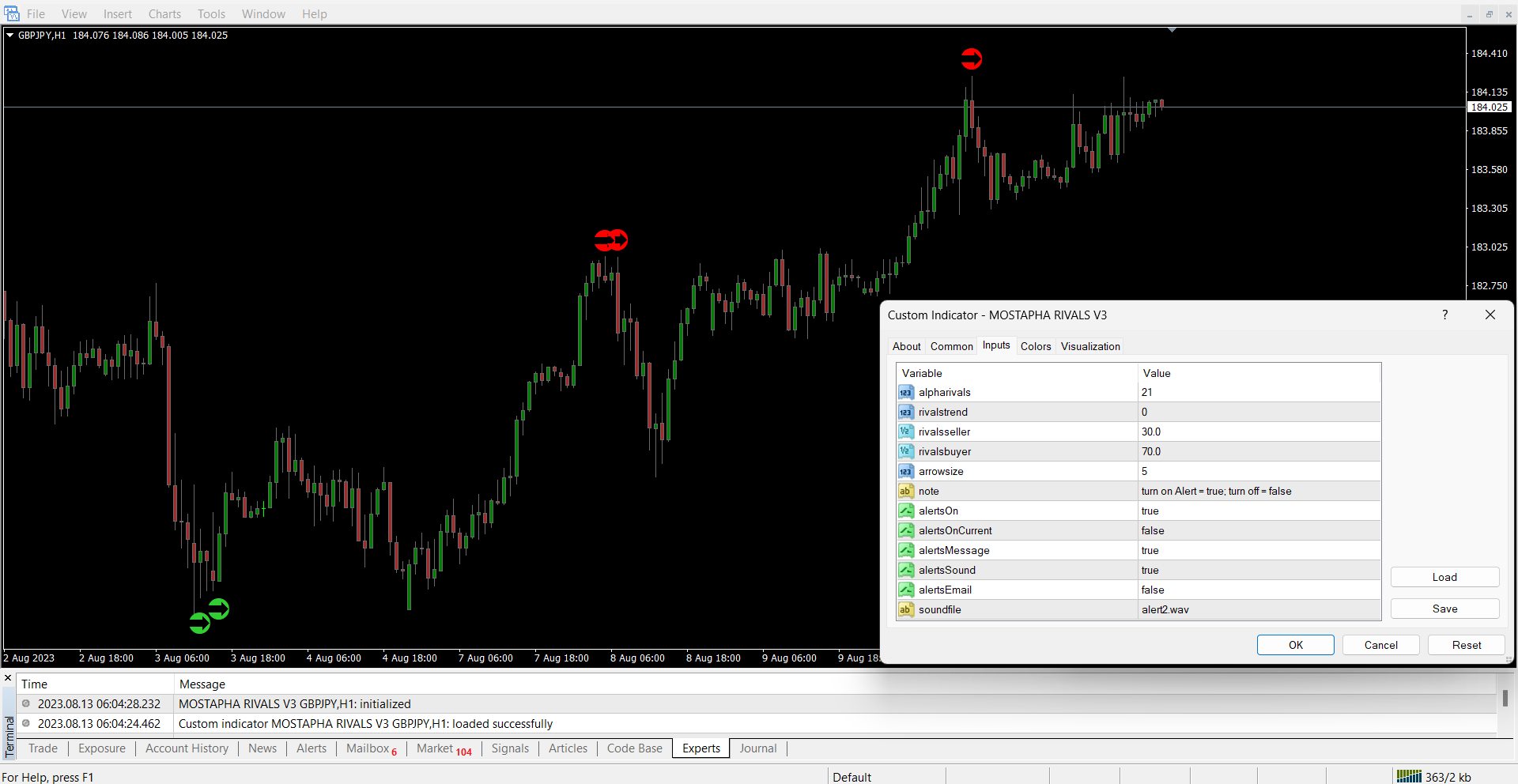Open the Charts menu
This screenshot has width=1518, height=784.
pyautogui.click(x=164, y=13)
